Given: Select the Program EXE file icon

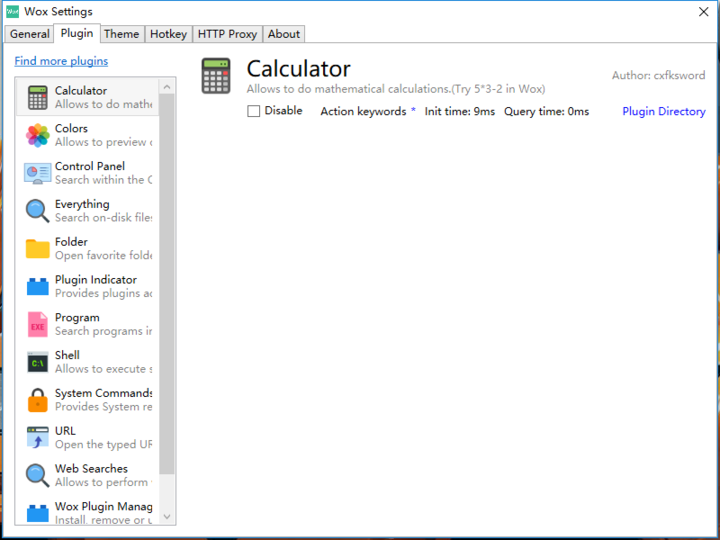Looking at the screenshot, I should [38, 325].
